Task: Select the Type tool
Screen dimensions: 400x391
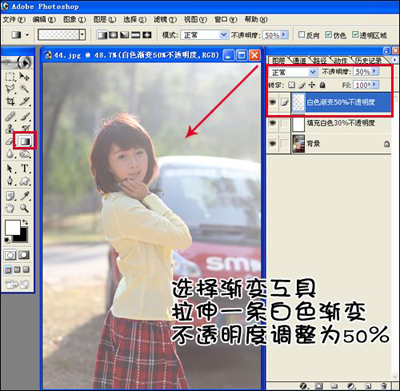Action: [24, 169]
